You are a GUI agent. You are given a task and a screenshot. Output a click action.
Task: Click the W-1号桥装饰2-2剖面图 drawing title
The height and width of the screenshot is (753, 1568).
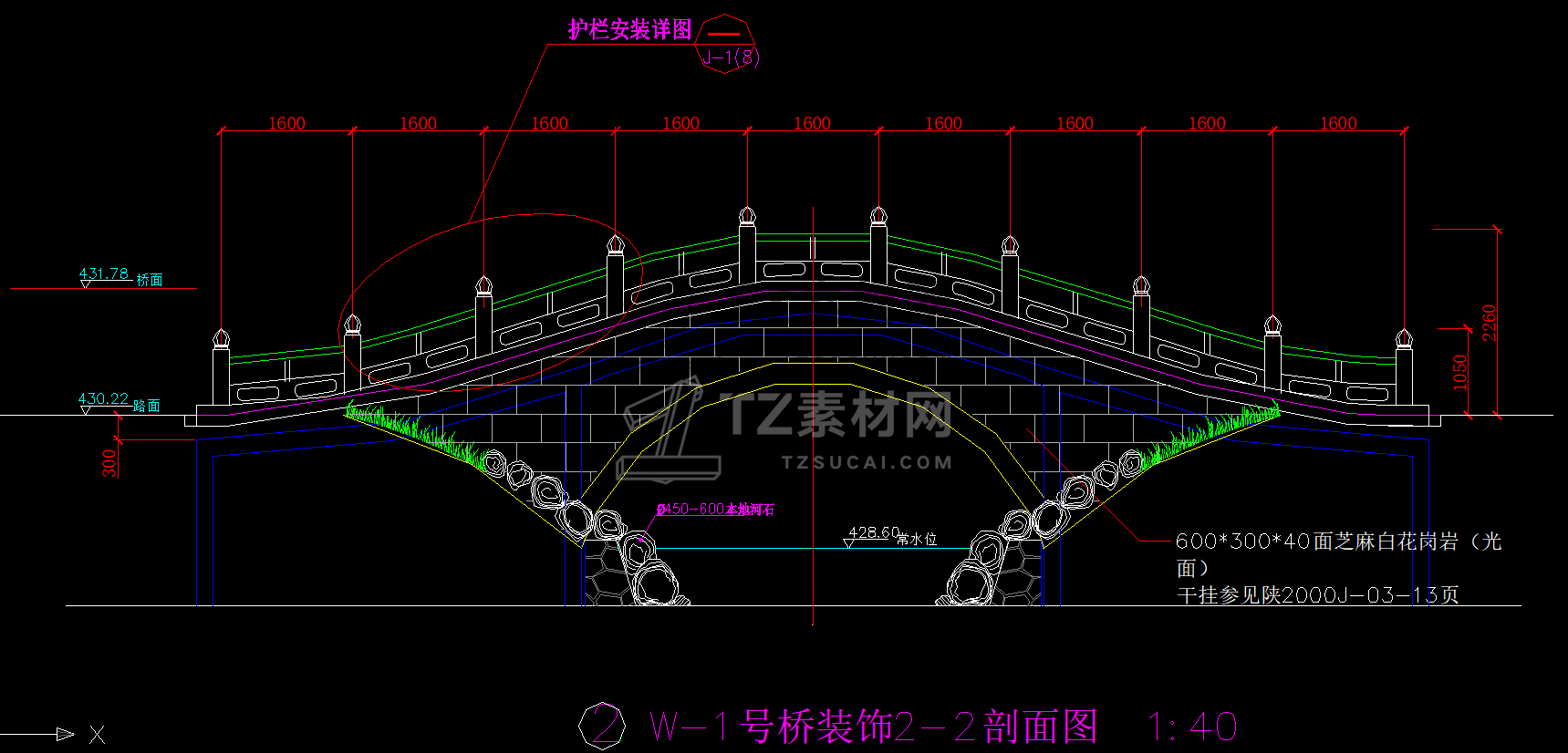[874, 727]
